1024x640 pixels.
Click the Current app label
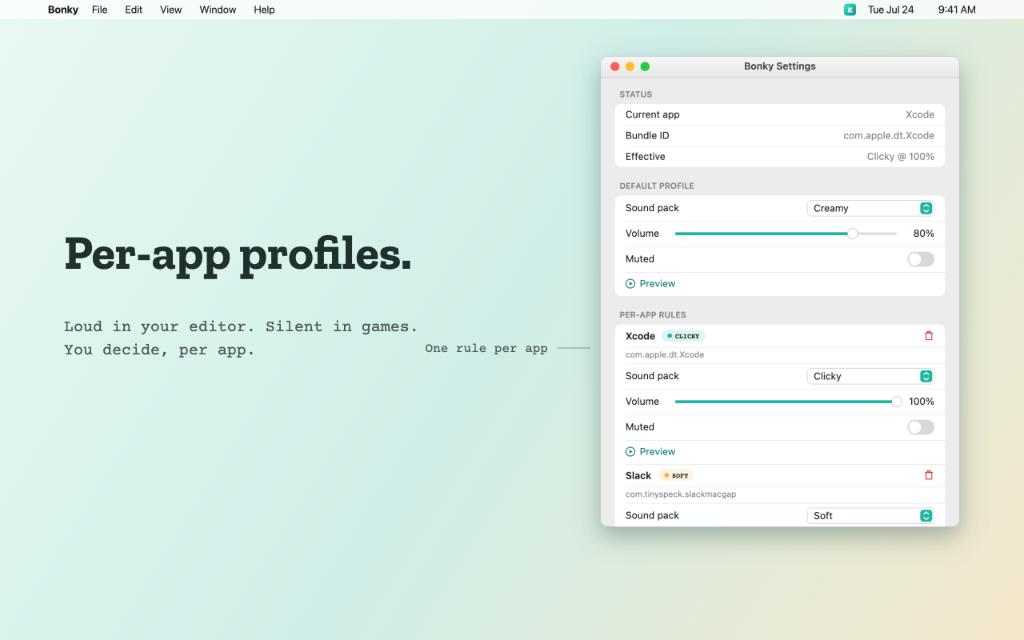click(x=652, y=114)
